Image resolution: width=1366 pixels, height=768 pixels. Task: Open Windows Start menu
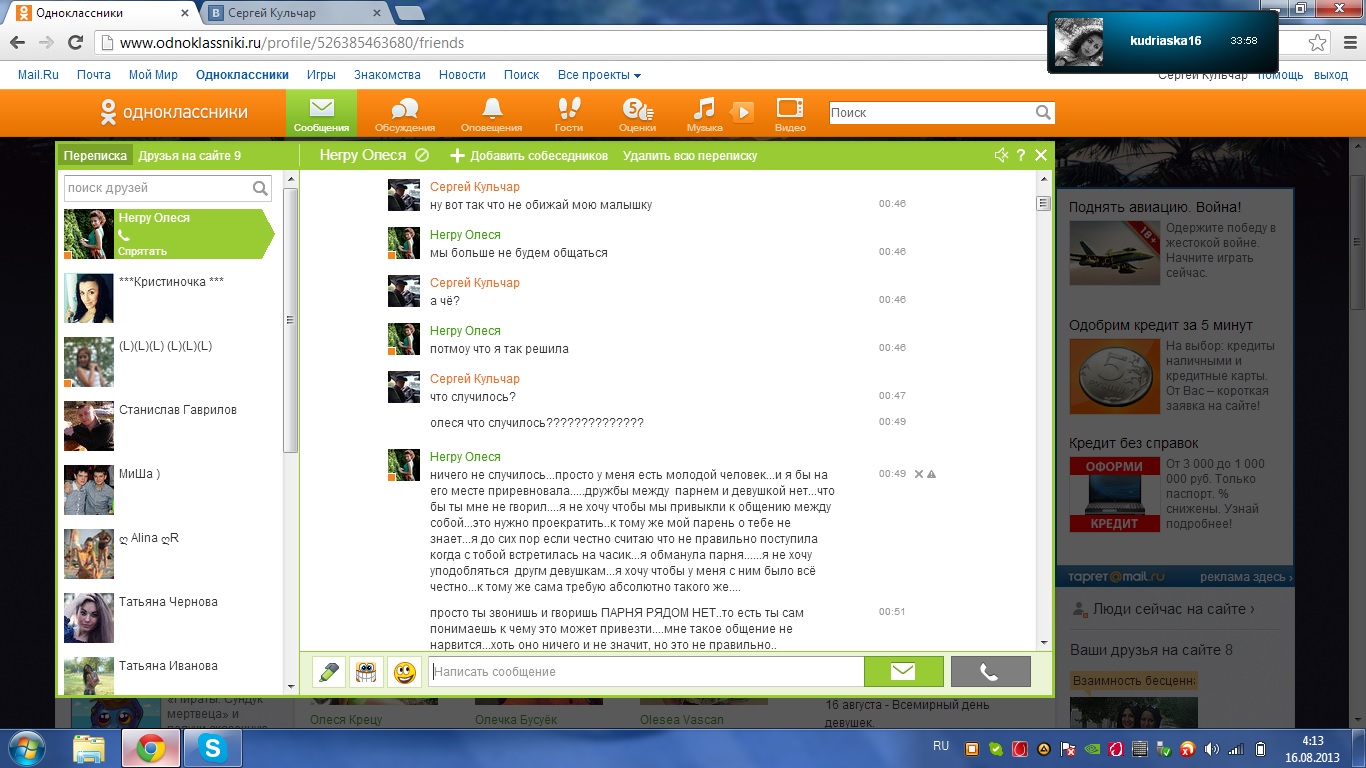pos(26,748)
